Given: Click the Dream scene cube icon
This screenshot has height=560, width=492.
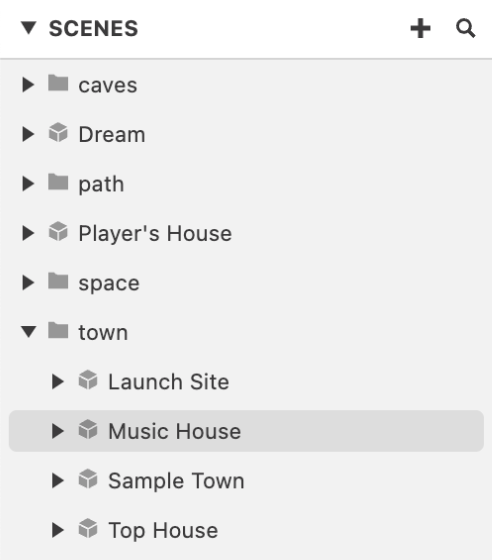Looking at the screenshot, I should 58,132.
